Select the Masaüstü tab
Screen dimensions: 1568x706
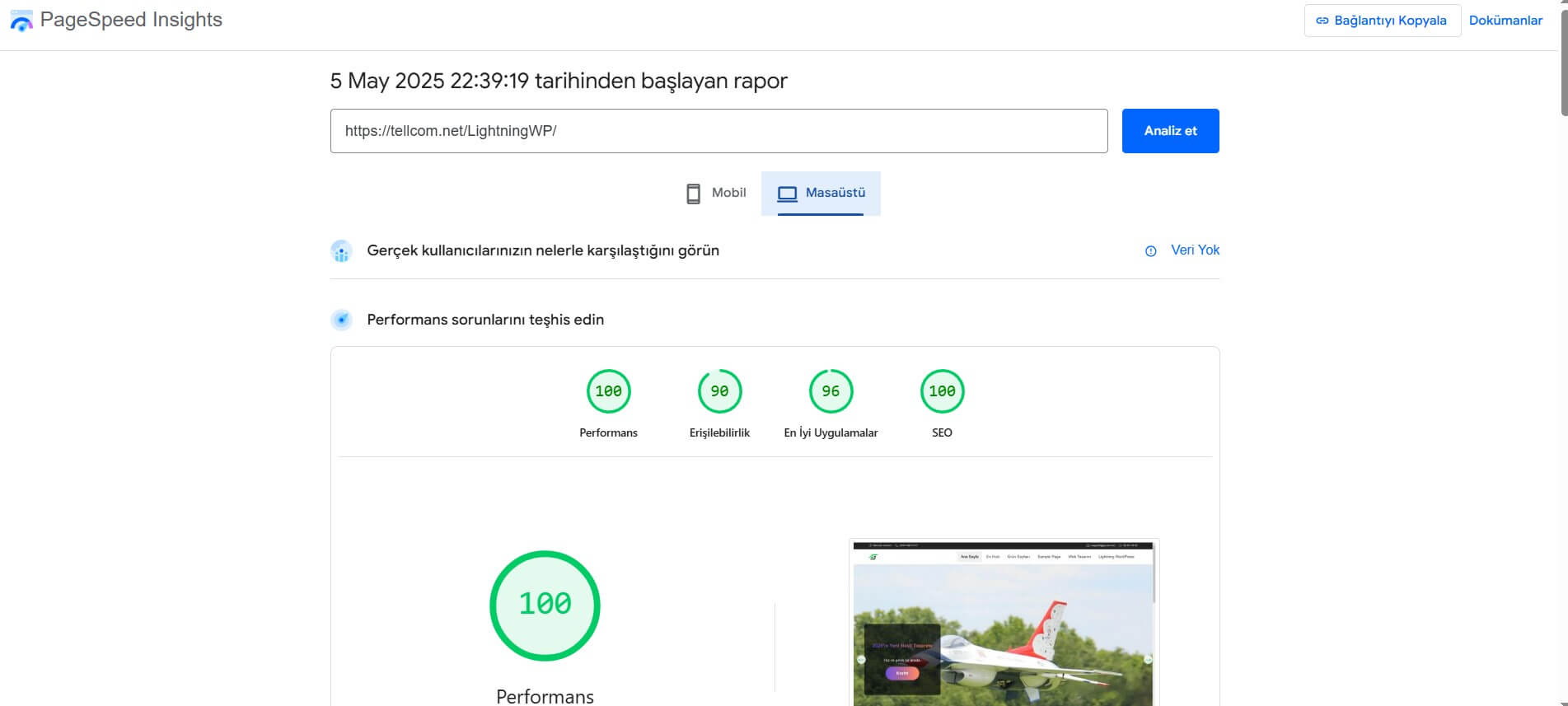tap(821, 193)
